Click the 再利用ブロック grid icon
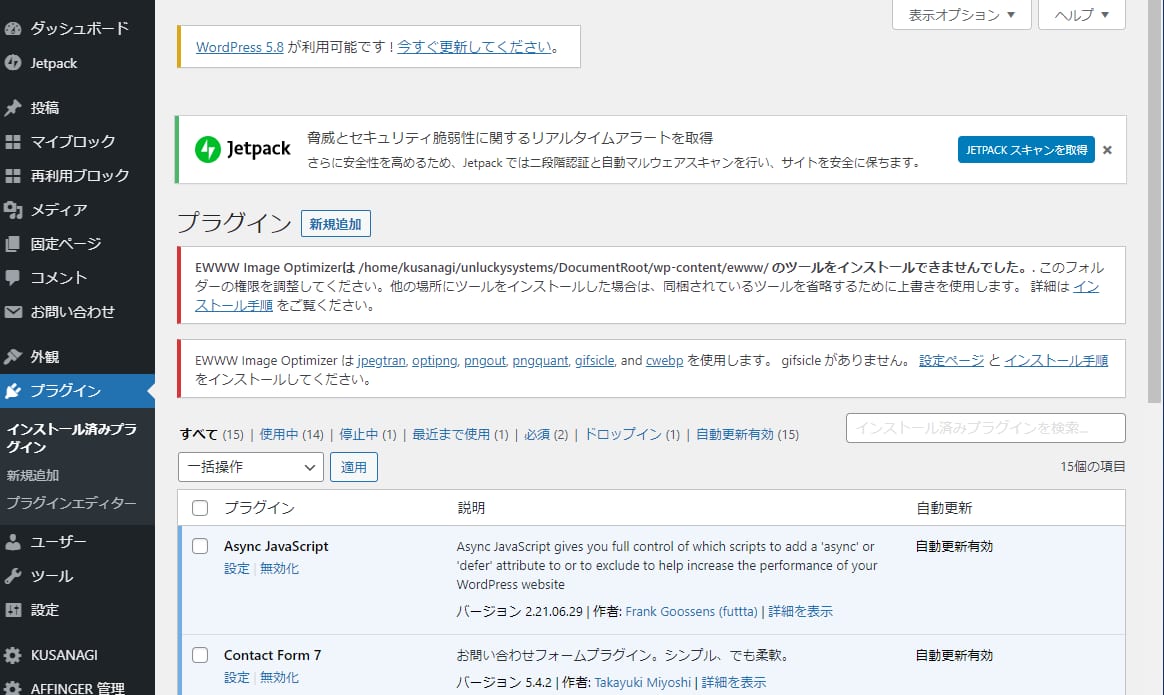 click(13, 176)
